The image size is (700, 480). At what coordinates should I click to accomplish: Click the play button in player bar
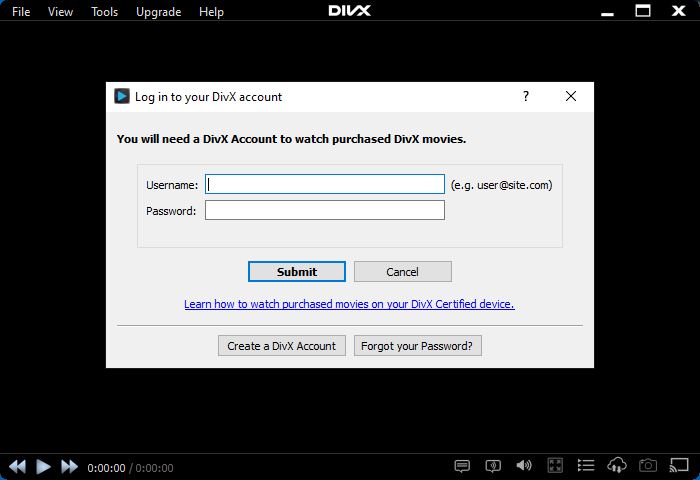(x=43, y=467)
